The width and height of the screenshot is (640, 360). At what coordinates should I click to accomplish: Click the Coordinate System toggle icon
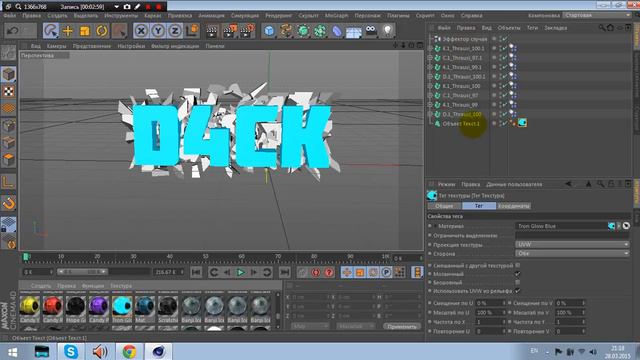coord(192,31)
